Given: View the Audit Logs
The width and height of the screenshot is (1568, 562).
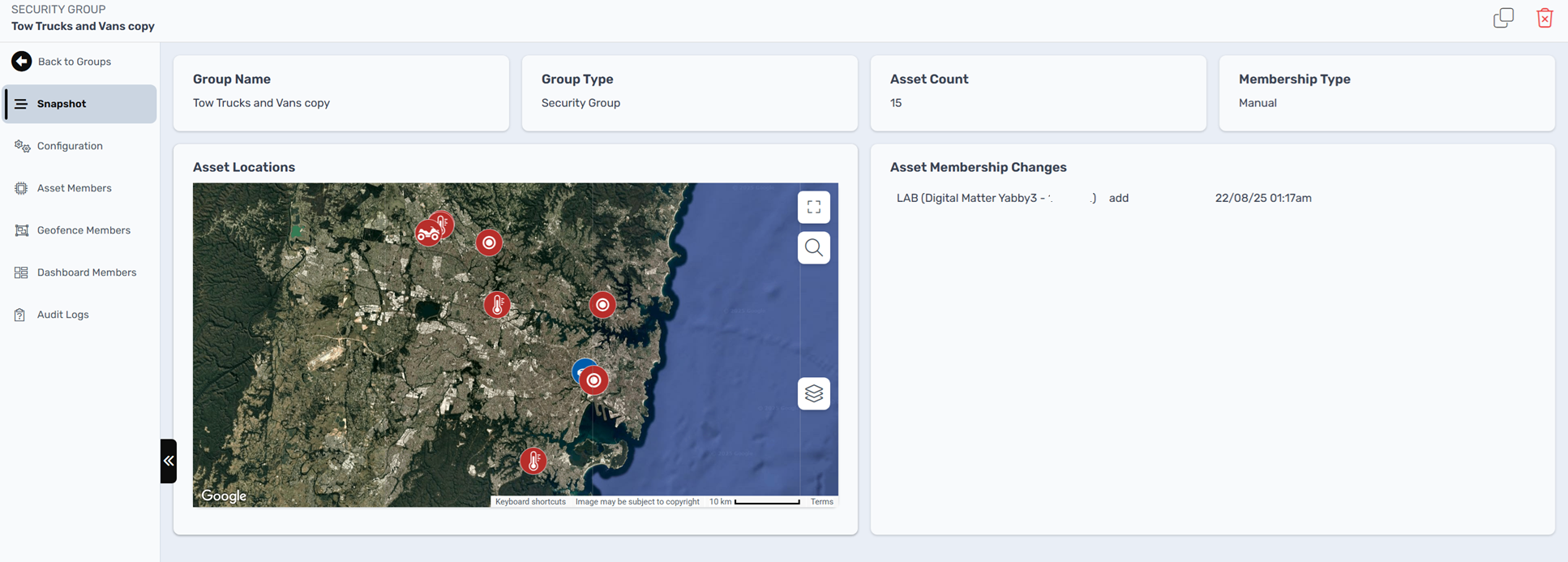Looking at the screenshot, I should 79,315.
